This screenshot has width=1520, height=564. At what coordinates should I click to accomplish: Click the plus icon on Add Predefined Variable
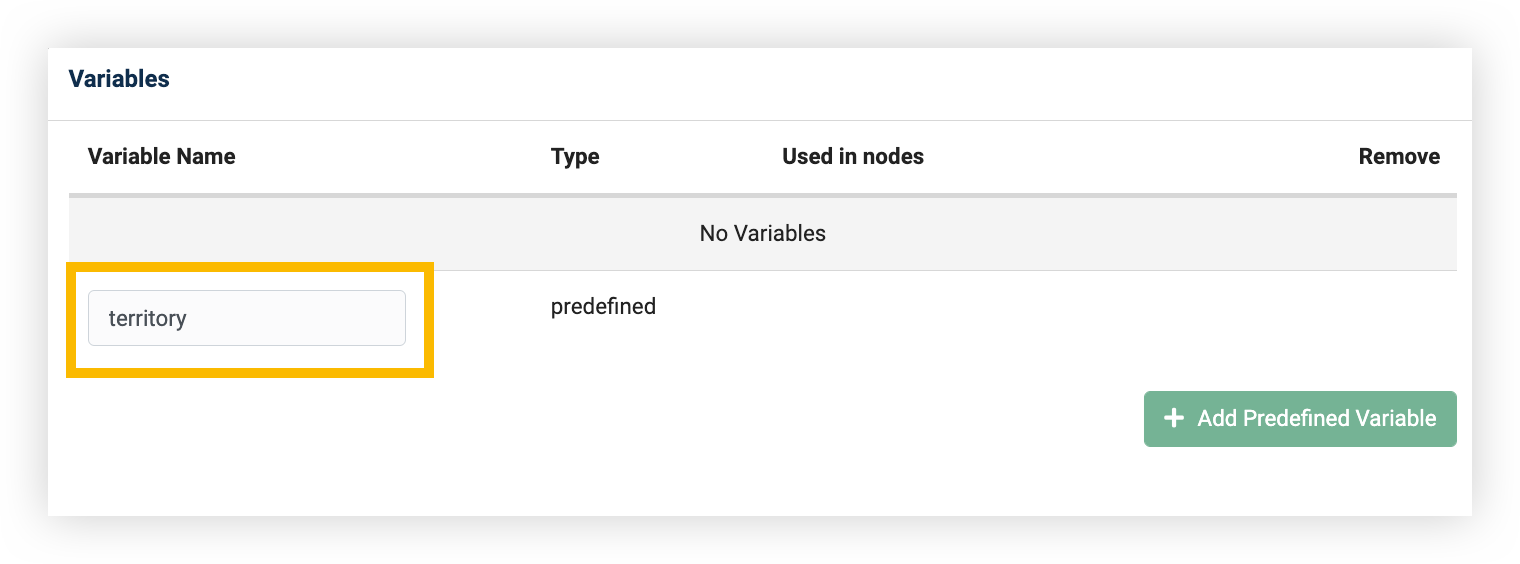[x=1174, y=419]
